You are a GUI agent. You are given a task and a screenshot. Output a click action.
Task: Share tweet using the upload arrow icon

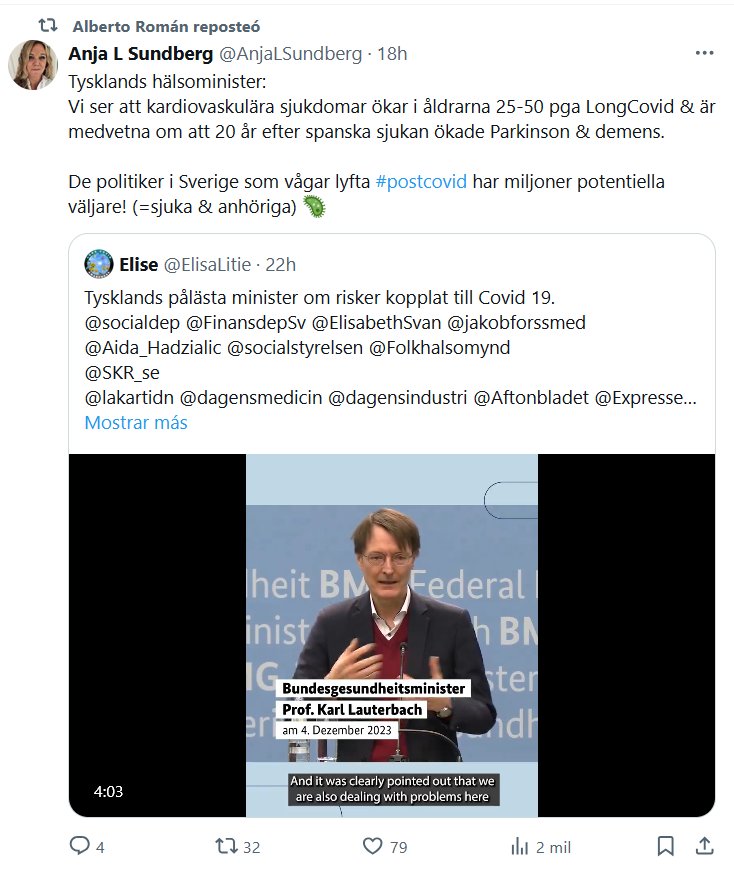(x=704, y=846)
